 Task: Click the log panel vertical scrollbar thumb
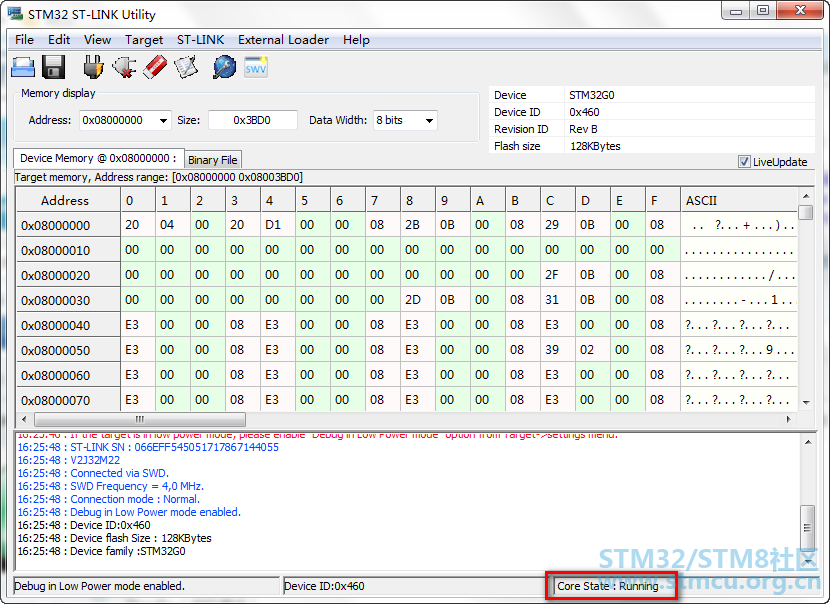807,528
